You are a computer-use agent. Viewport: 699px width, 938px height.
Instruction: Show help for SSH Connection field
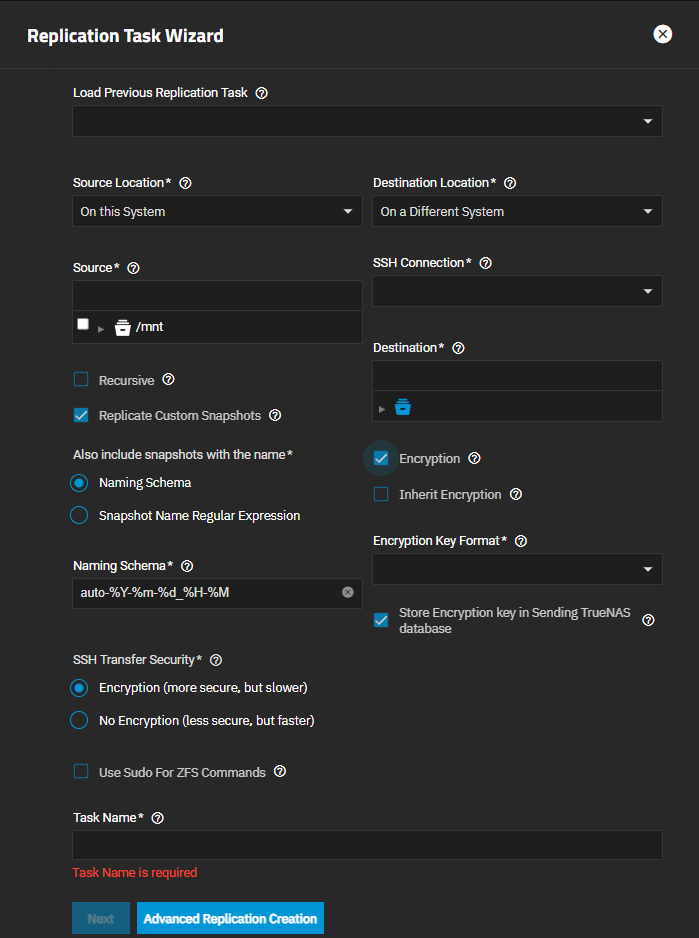[x=485, y=263]
